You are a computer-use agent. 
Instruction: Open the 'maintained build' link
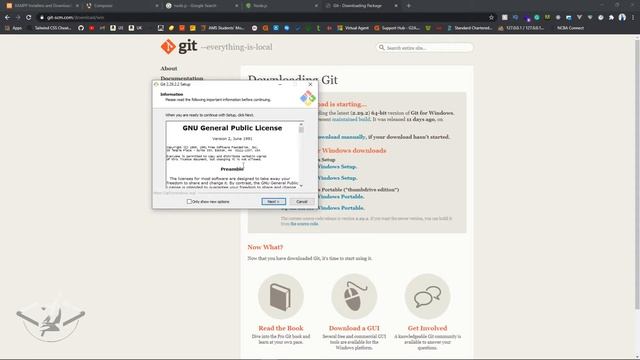[351, 119]
